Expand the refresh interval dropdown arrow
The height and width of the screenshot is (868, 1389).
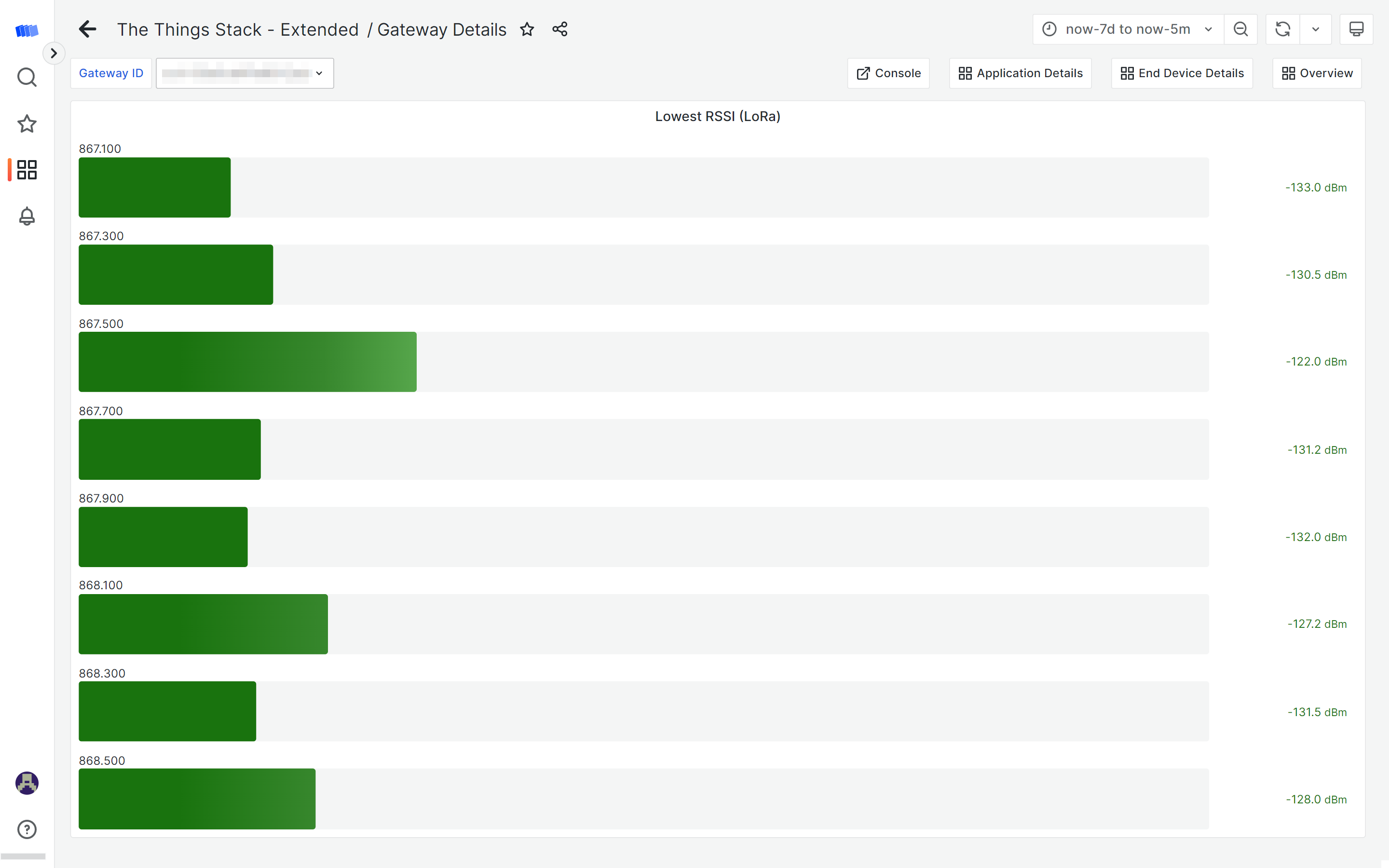click(1316, 29)
